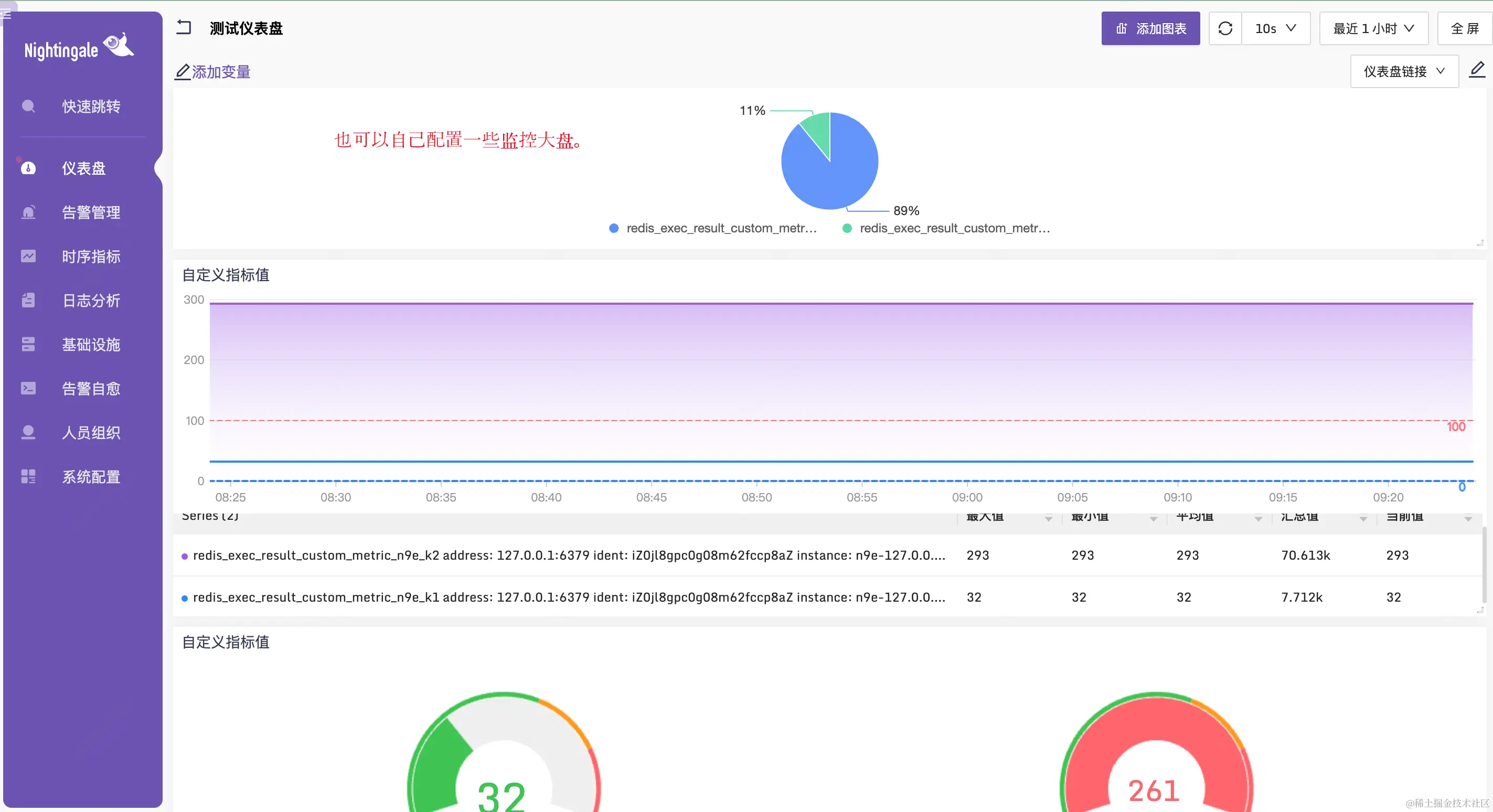Click the 快速跳转 search icon
The height and width of the screenshot is (812, 1493).
(x=28, y=106)
